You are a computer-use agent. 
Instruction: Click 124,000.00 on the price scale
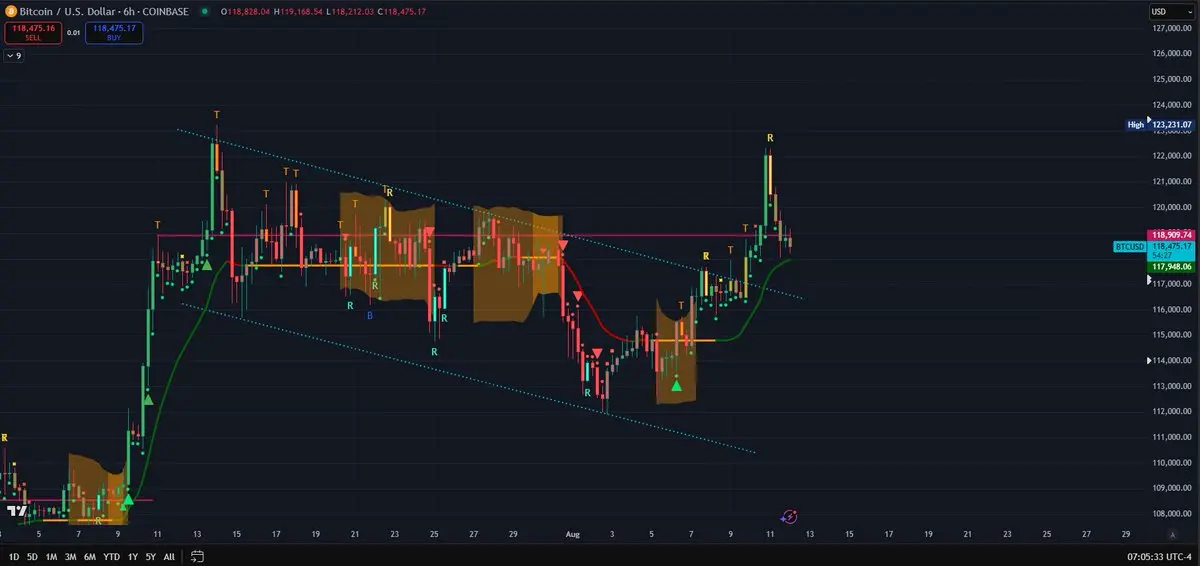[1172, 105]
